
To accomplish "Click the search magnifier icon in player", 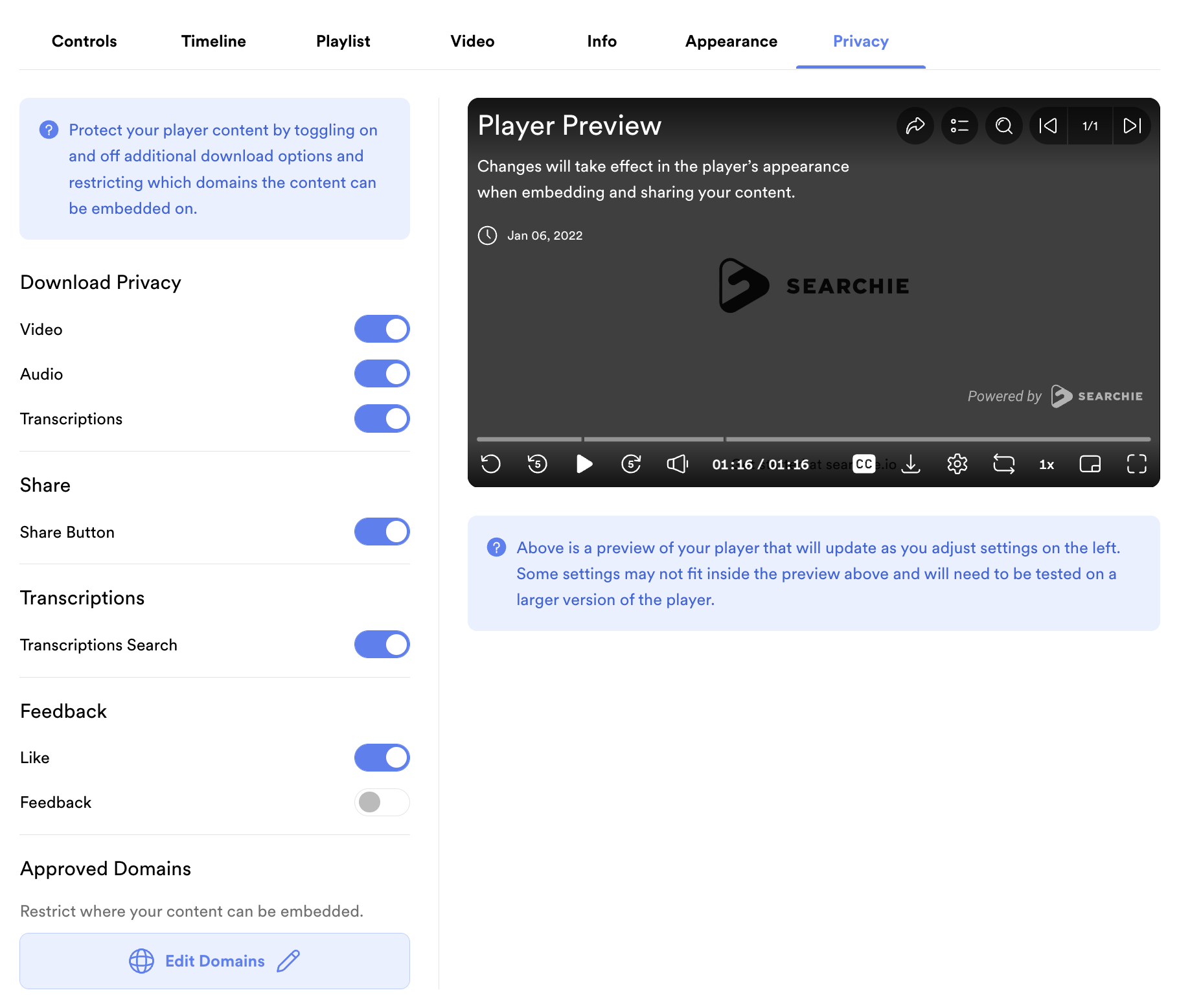I will click(x=1004, y=126).
